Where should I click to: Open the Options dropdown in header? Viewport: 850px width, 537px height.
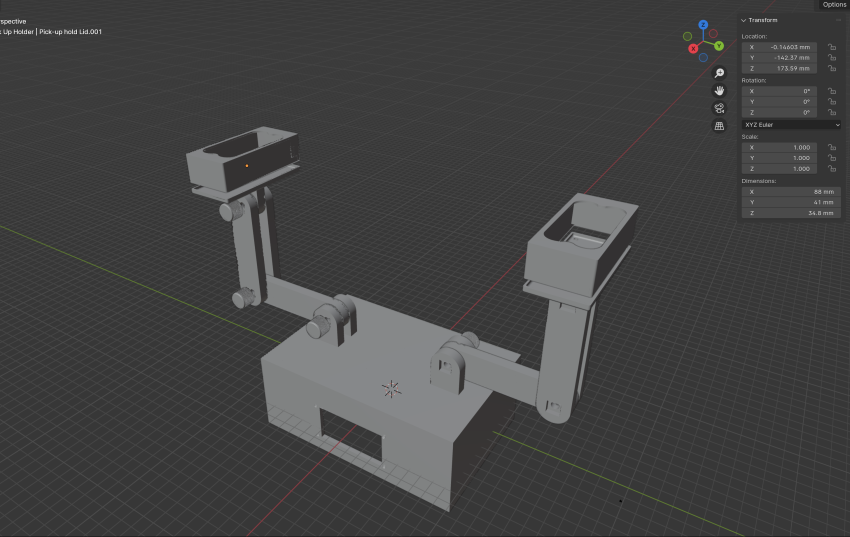(x=833, y=5)
